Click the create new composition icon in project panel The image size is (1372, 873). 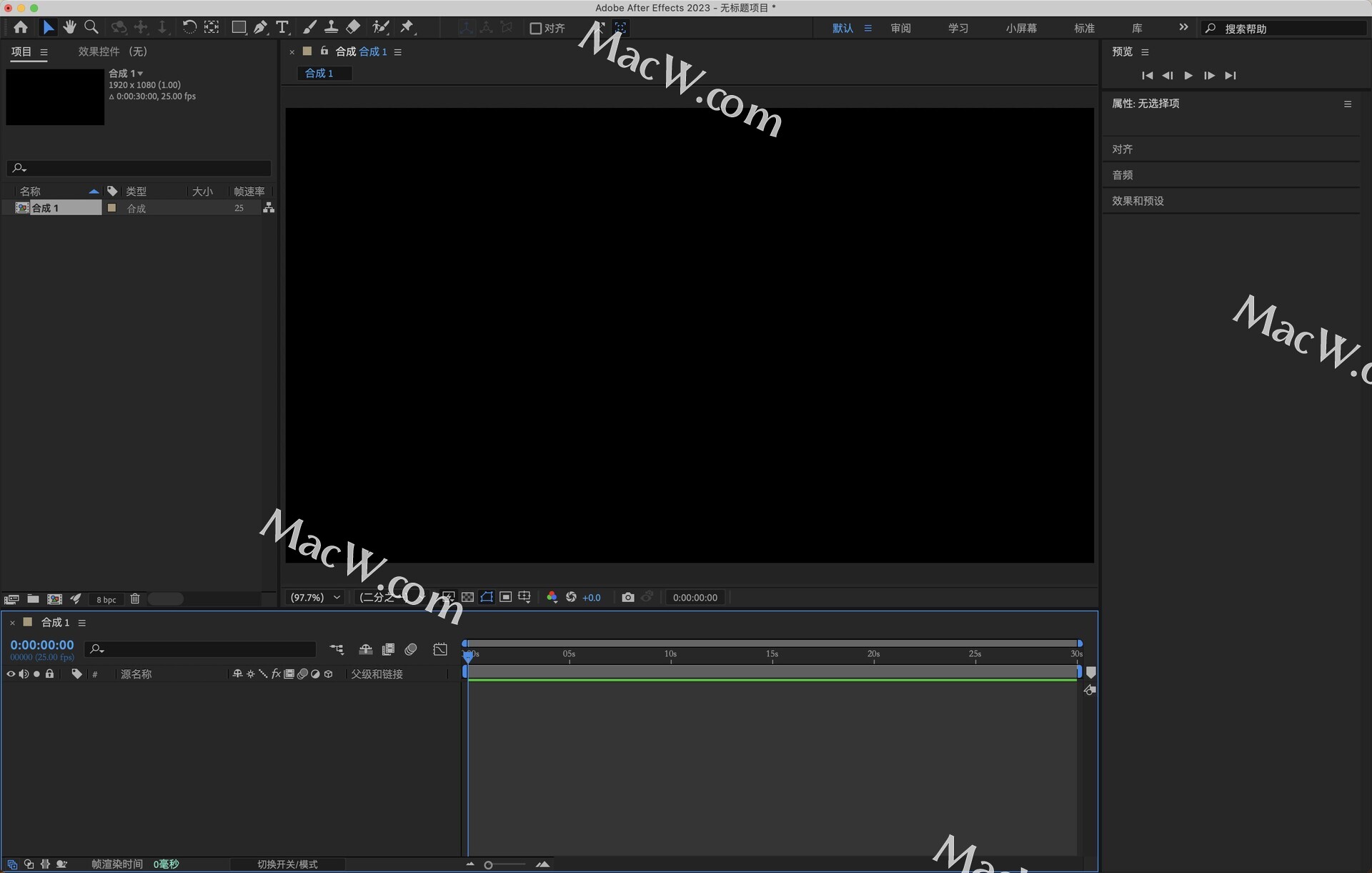pyautogui.click(x=54, y=599)
